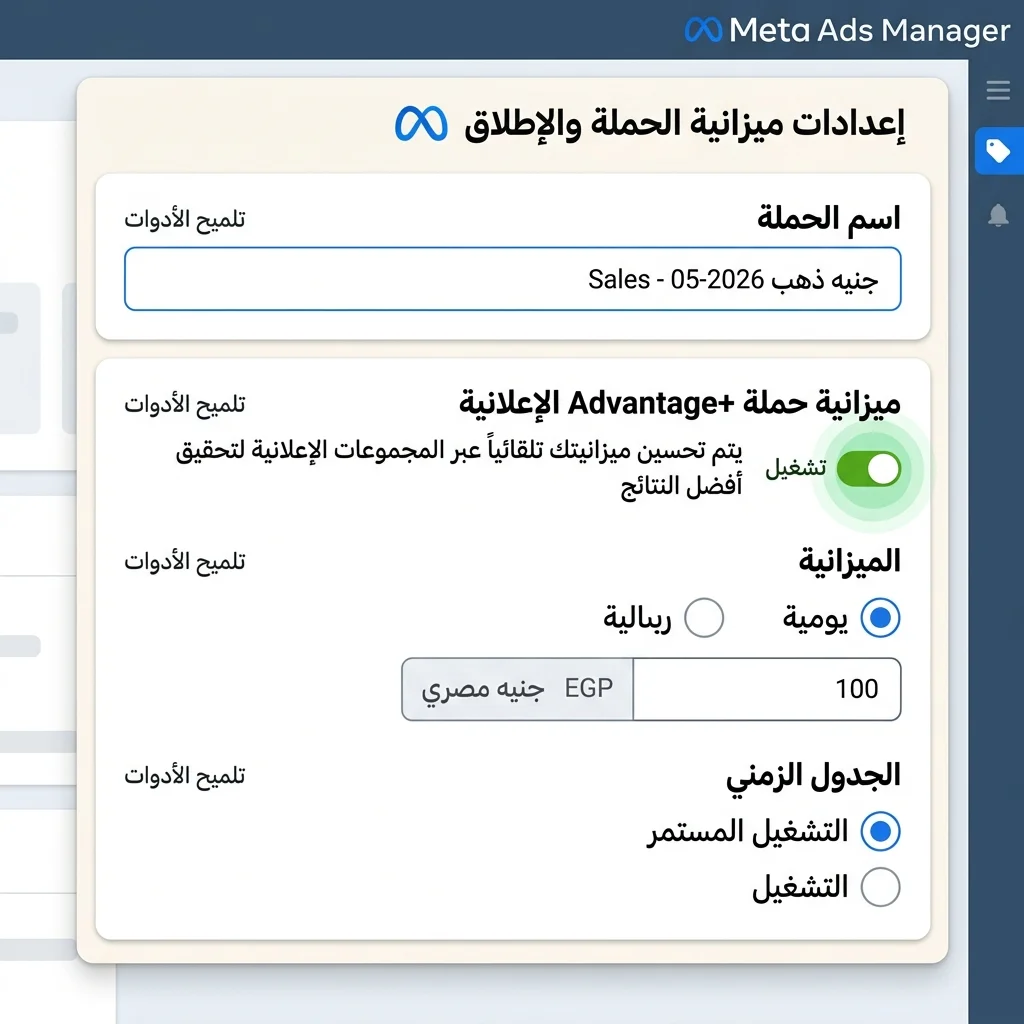Click the الجدول الزمني section heading
The height and width of the screenshot is (1024, 1024).
point(813,776)
